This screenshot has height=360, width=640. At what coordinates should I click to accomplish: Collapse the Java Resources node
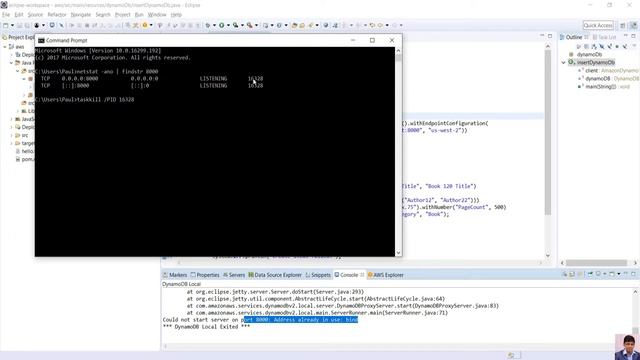[11, 63]
